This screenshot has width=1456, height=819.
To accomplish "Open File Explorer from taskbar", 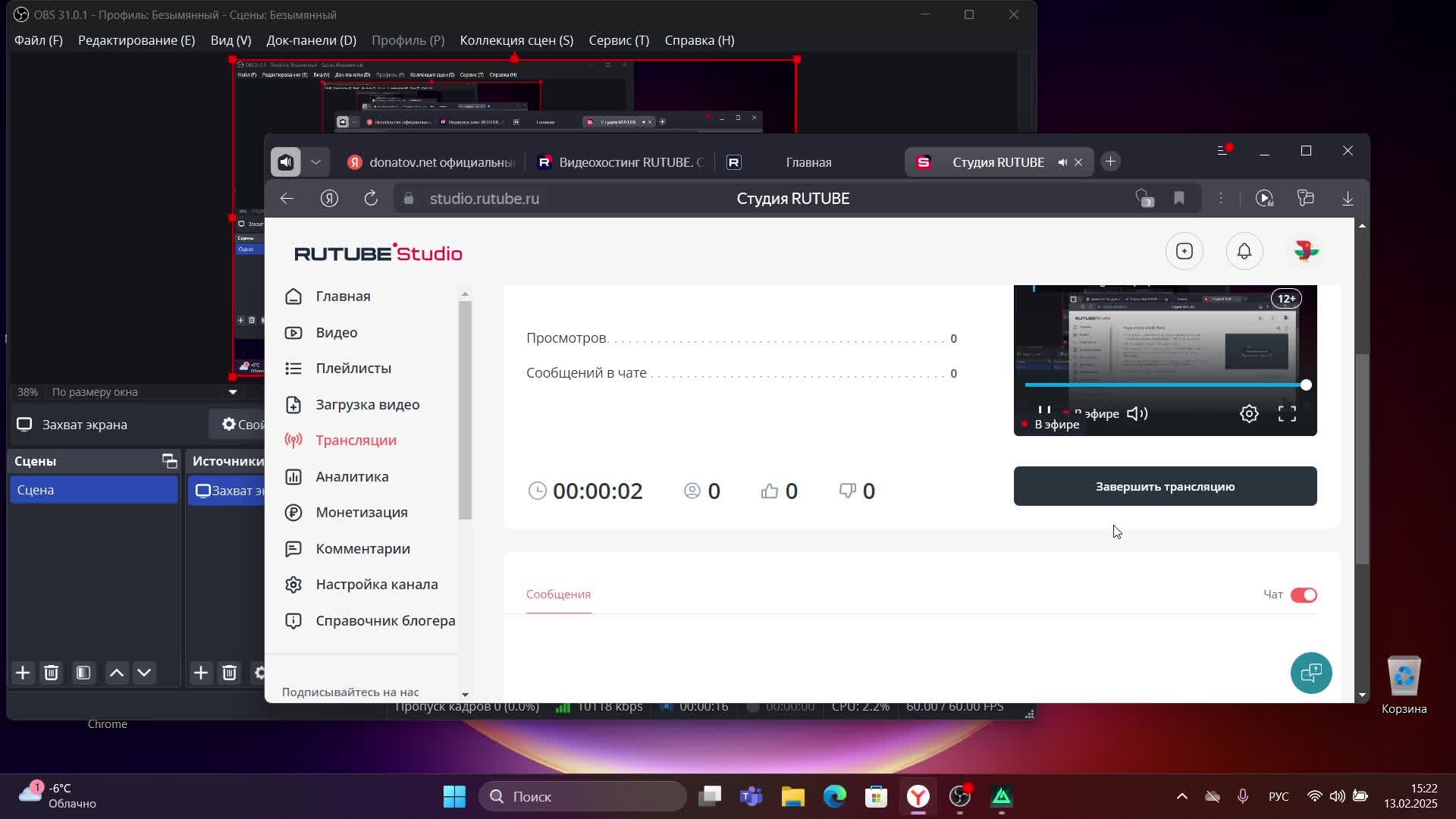I will coord(793,797).
